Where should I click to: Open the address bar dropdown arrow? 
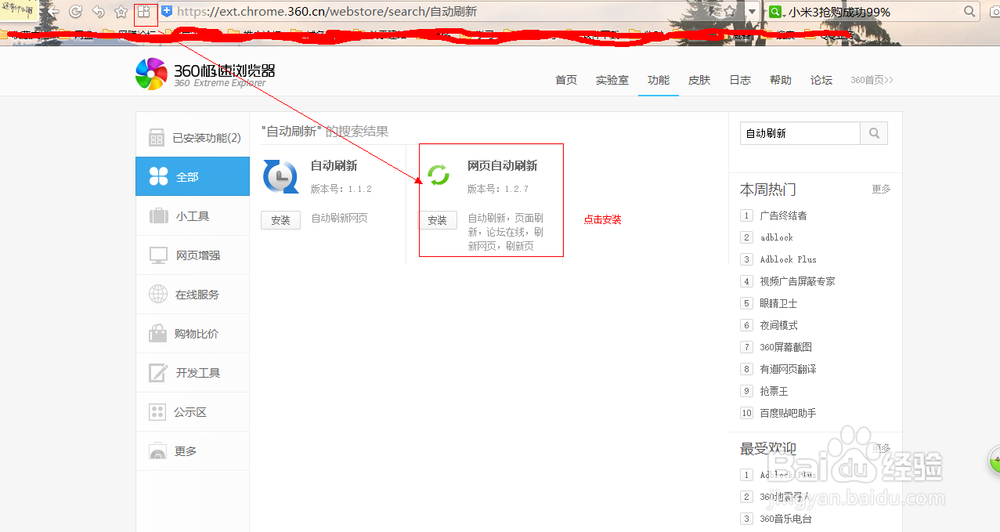[753, 11]
